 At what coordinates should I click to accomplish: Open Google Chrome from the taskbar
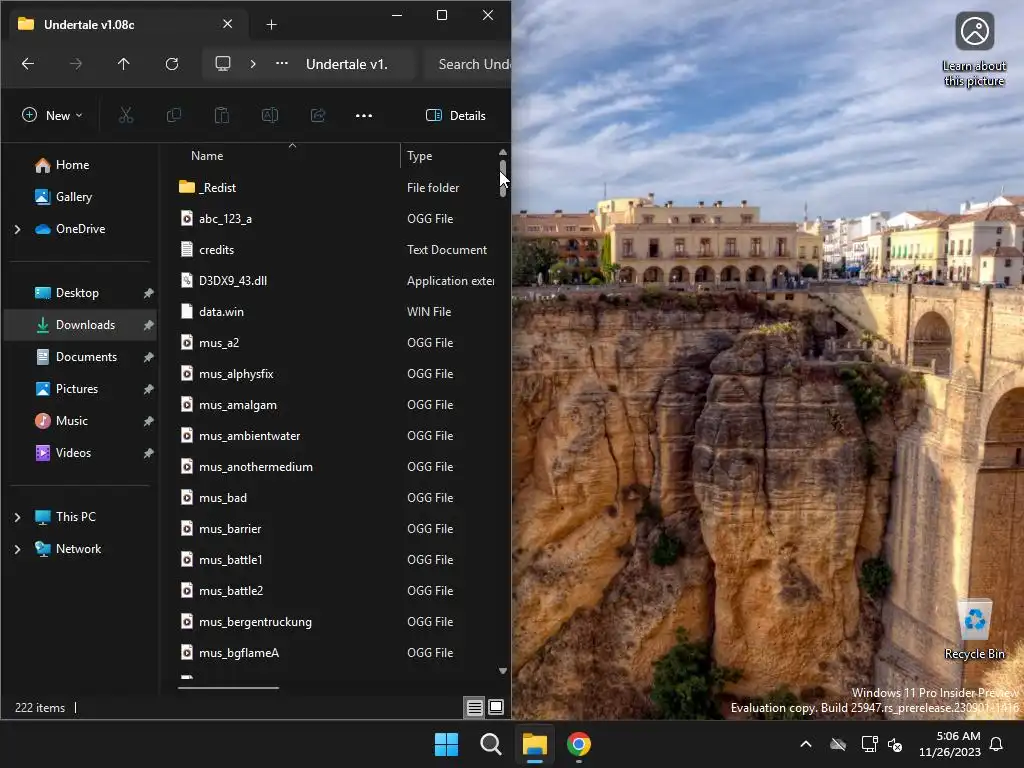[579, 744]
